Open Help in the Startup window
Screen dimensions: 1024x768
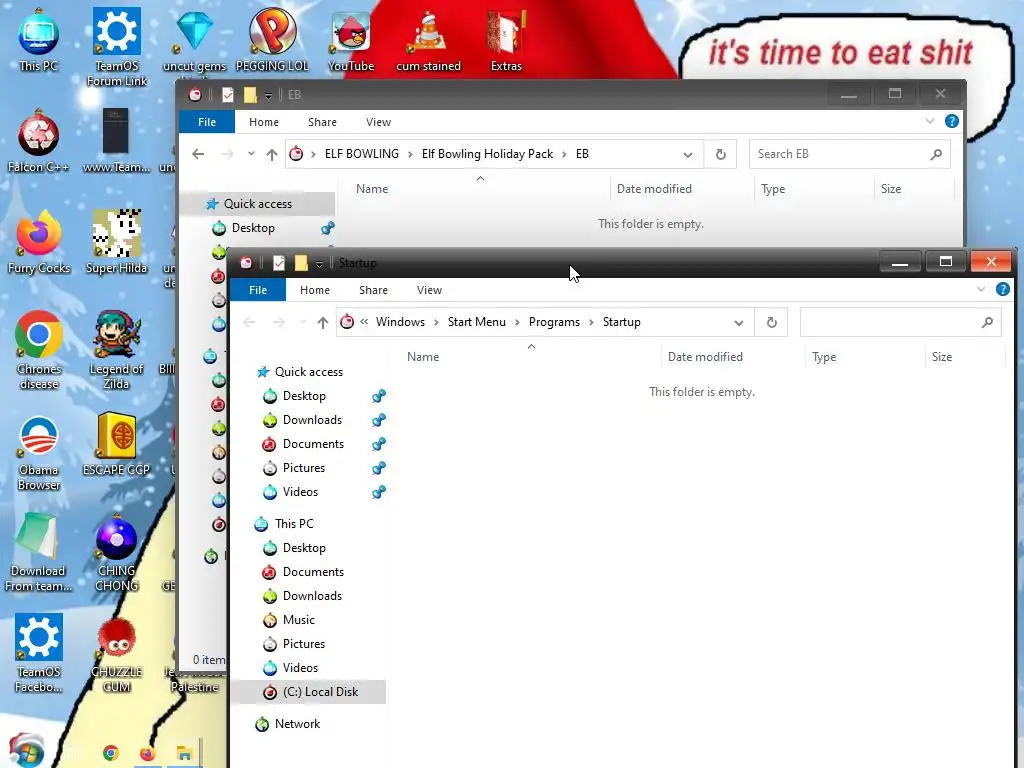point(1003,289)
